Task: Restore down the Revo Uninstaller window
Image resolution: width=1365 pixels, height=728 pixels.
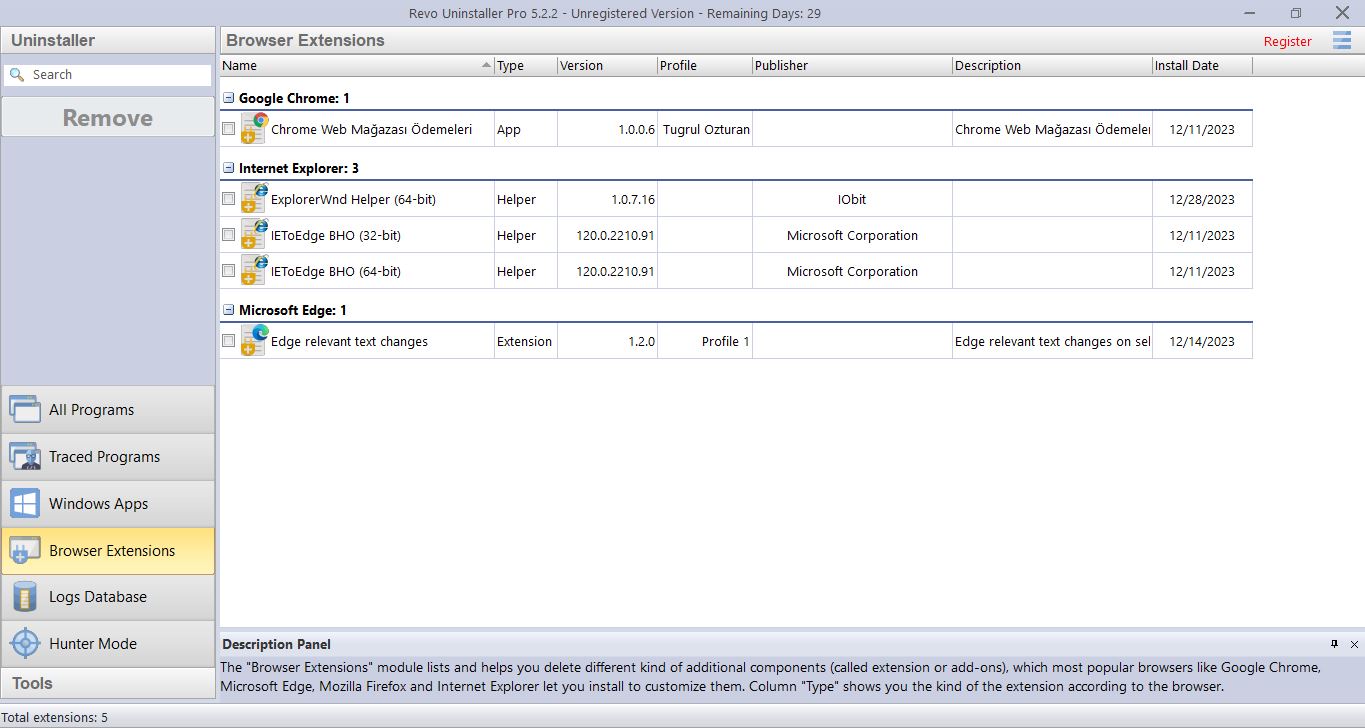Action: click(x=1296, y=13)
